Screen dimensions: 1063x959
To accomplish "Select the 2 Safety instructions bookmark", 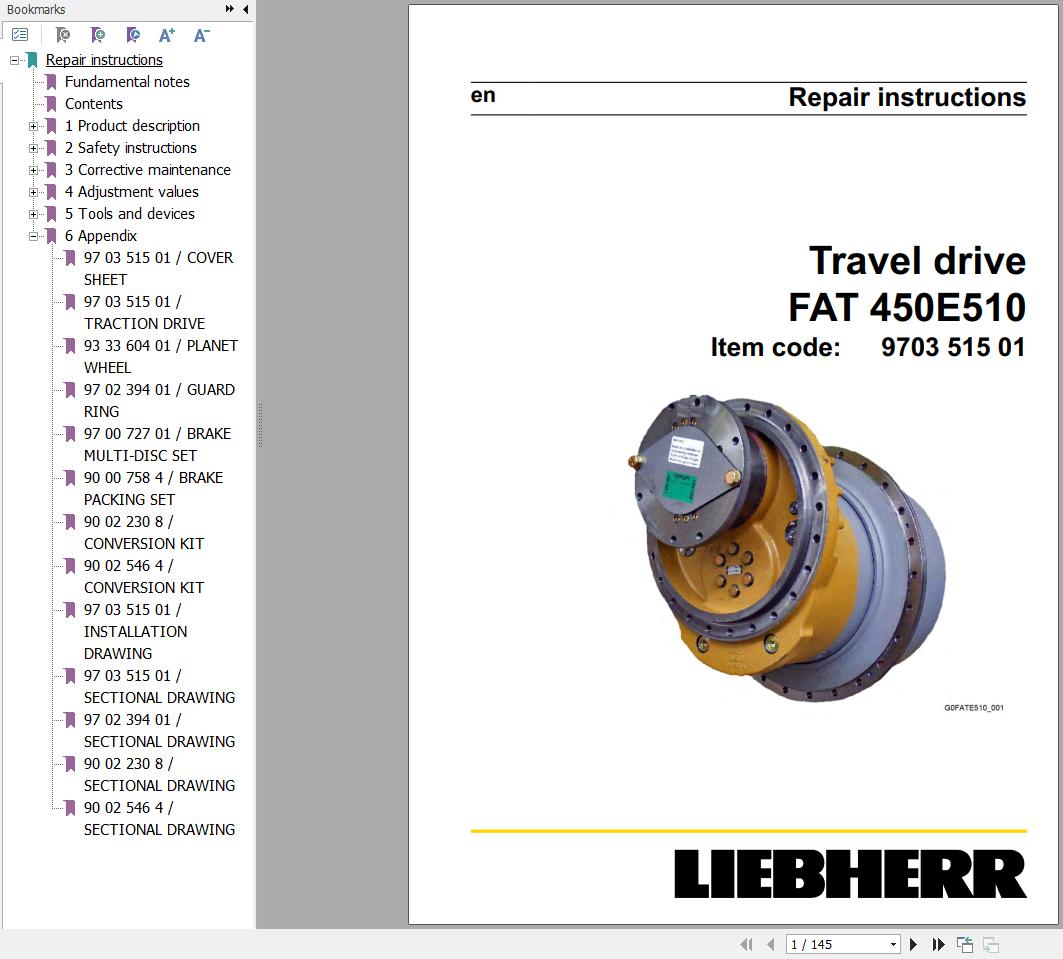I will (131, 148).
